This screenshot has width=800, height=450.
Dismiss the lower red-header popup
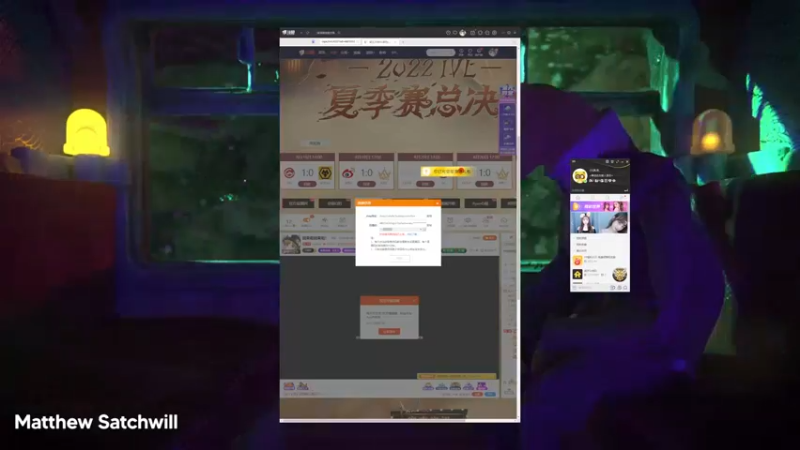tap(414, 301)
